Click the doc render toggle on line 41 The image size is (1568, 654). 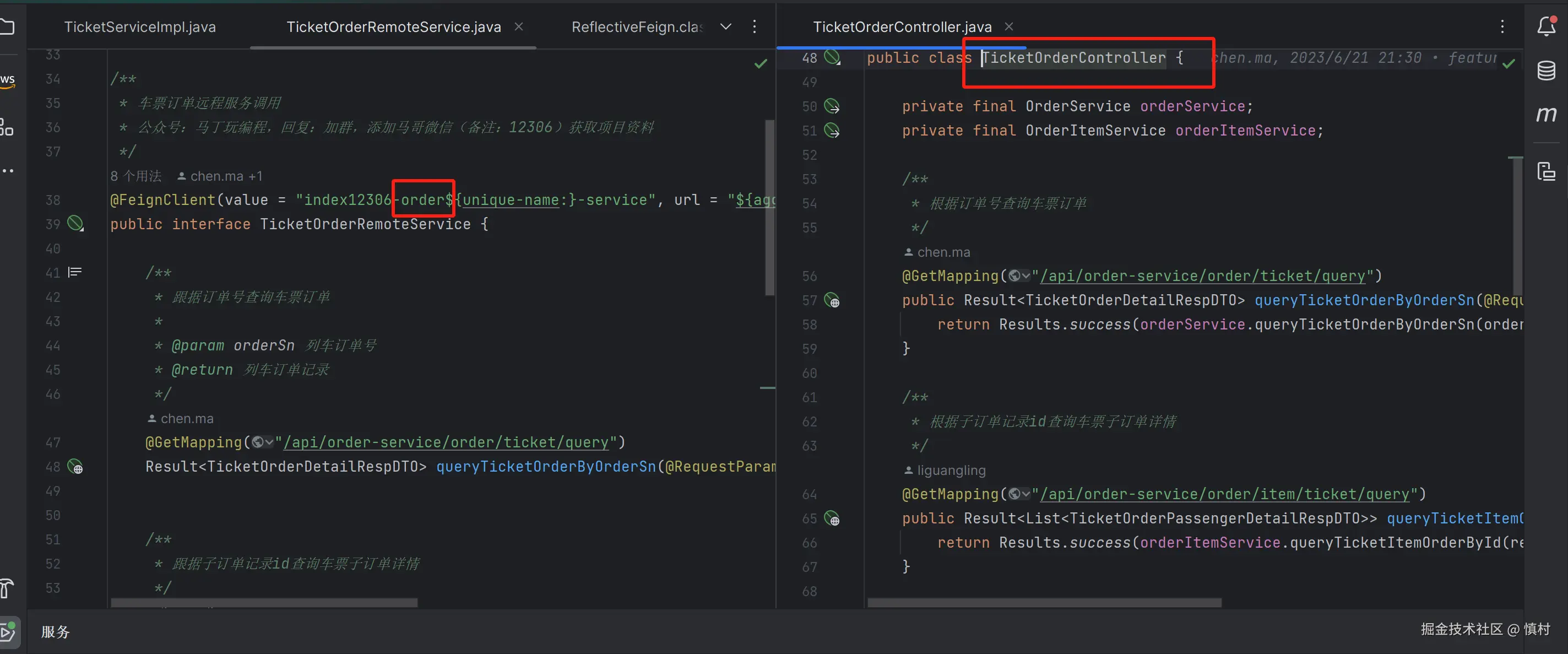click(x=75, y=272)
